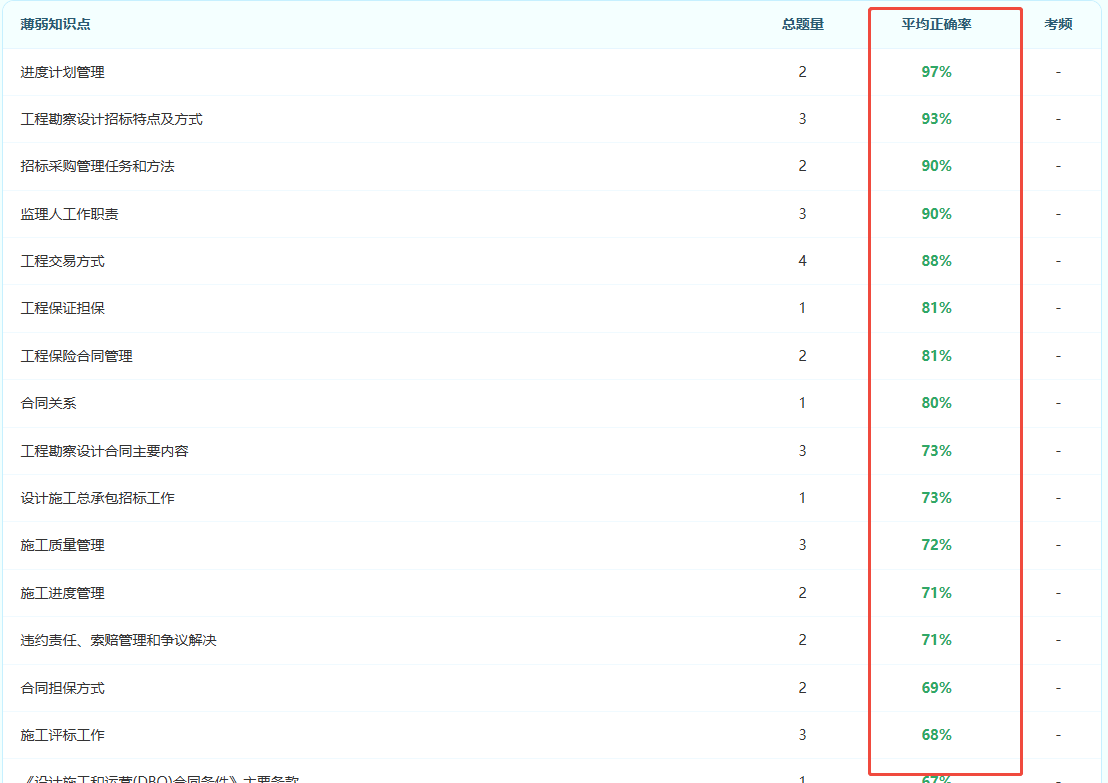Click the 考频 column header

point(1058,24)
